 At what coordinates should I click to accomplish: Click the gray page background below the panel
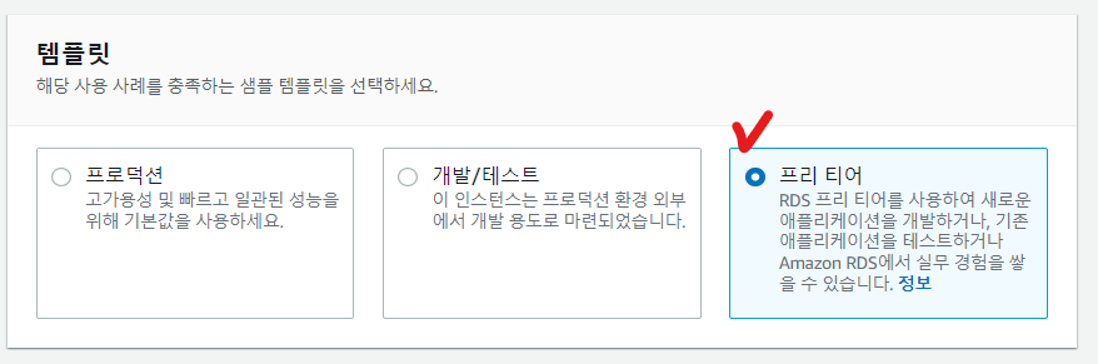pos(549,356)
